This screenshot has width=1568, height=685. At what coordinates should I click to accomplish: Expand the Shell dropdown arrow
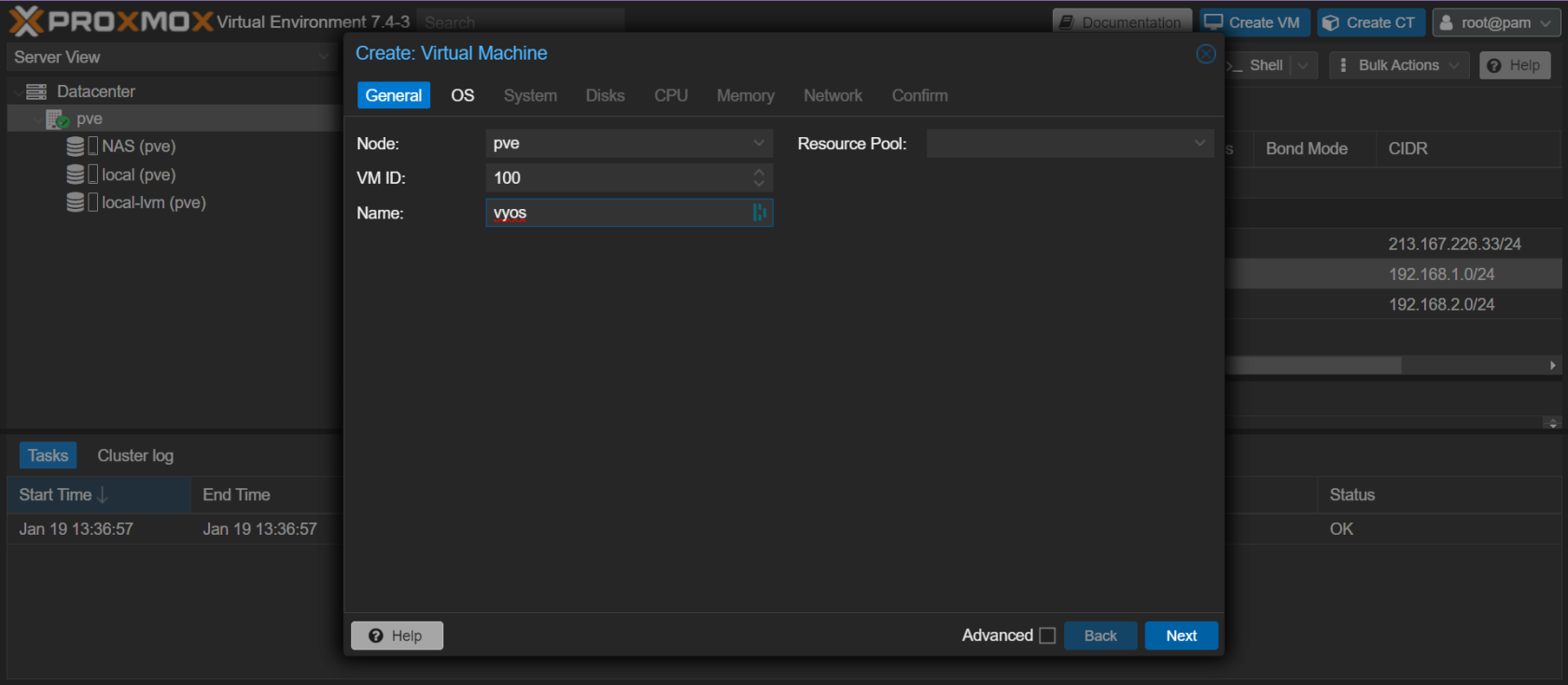coord(1303,65)
